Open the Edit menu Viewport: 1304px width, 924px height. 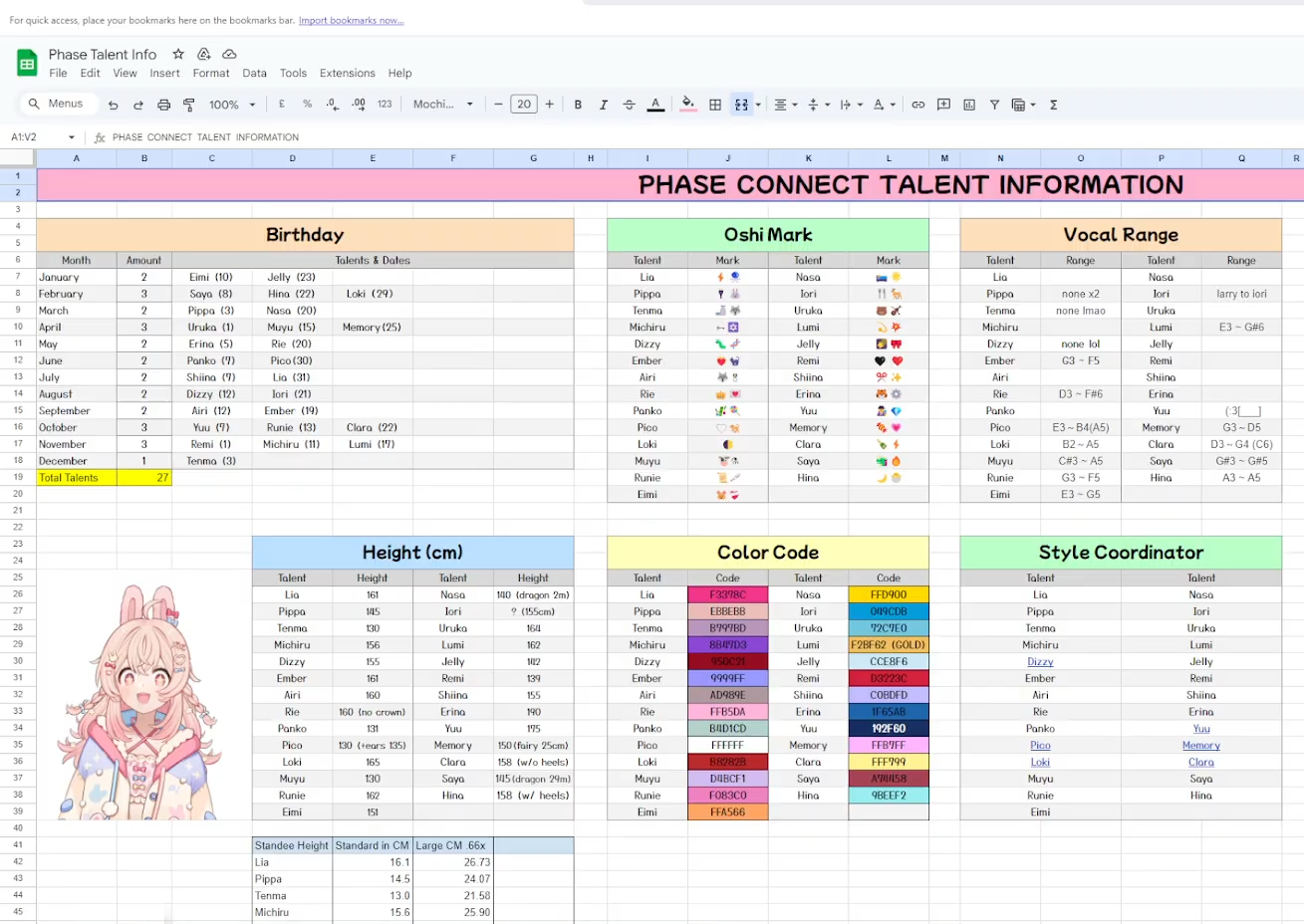pyautogui.click(x=91, y=73)
